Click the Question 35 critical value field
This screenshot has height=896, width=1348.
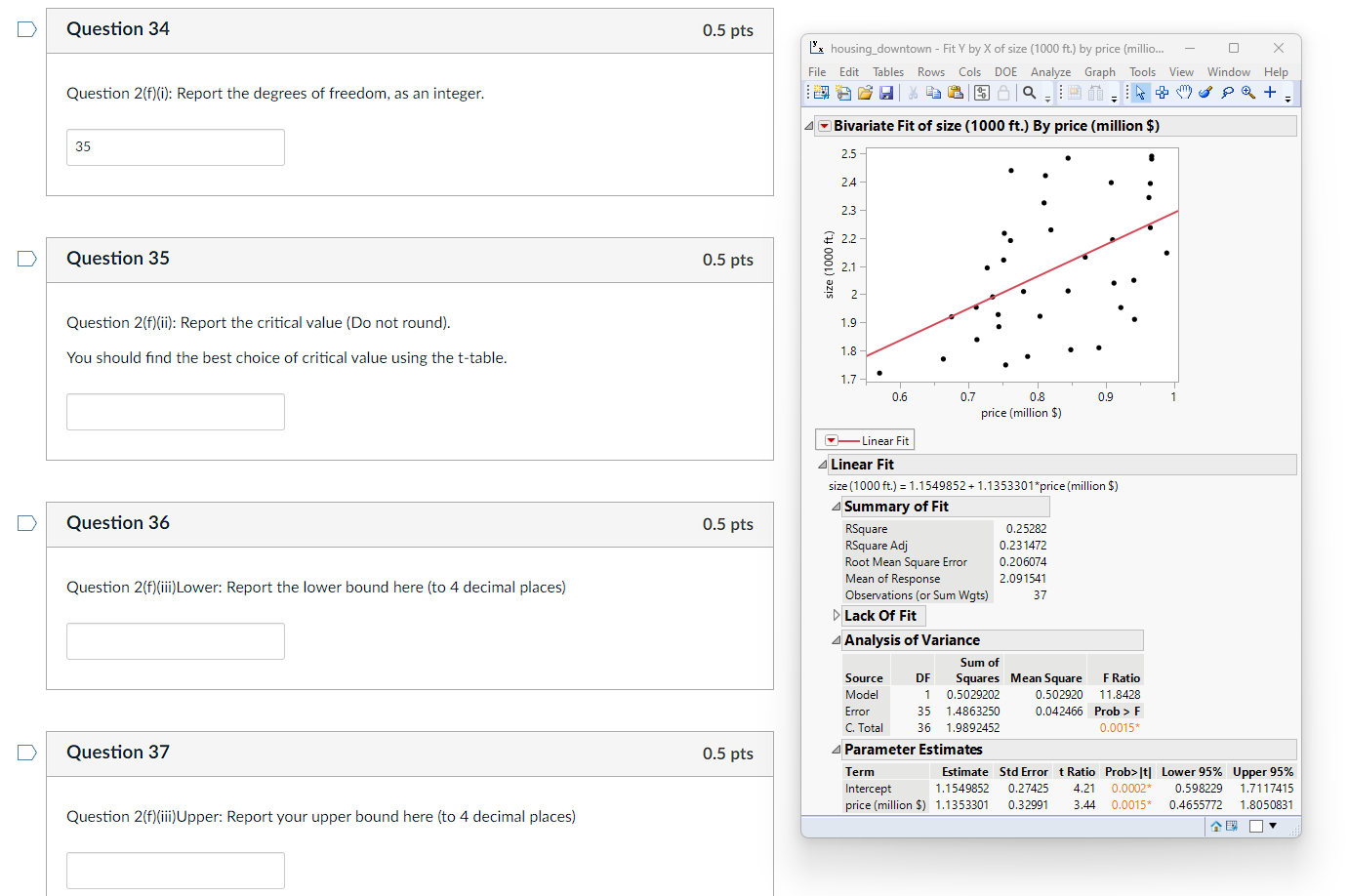176,412
